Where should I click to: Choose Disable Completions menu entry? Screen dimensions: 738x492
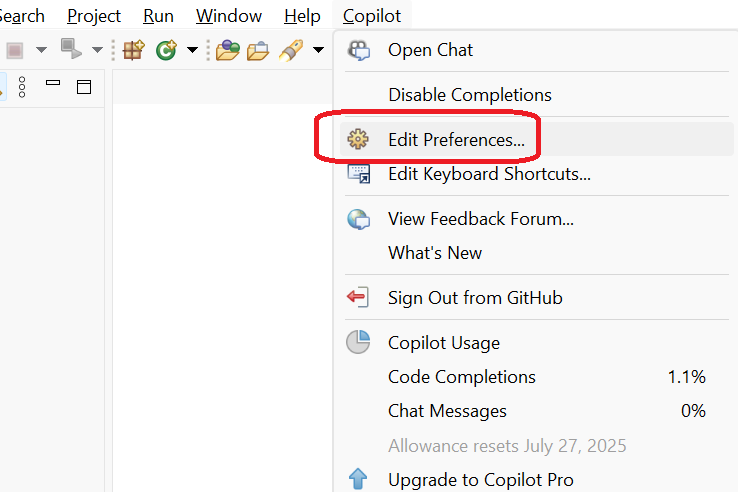(x=537, y=95)
